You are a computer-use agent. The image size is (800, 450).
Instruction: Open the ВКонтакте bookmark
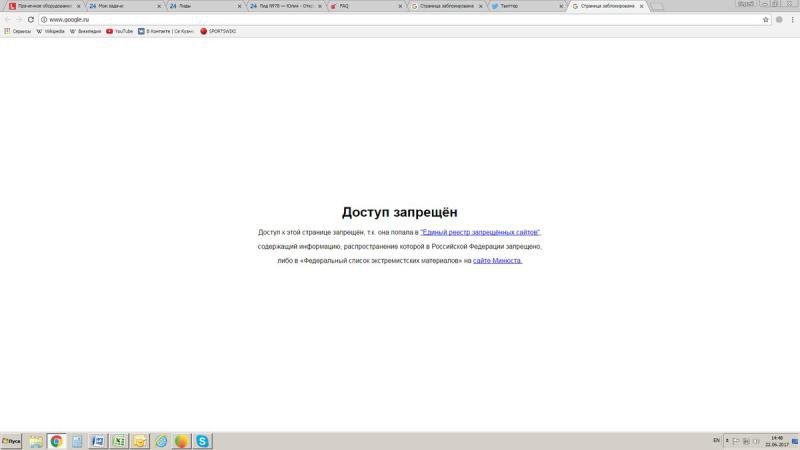pyautogui.click(x=166, y=31)
